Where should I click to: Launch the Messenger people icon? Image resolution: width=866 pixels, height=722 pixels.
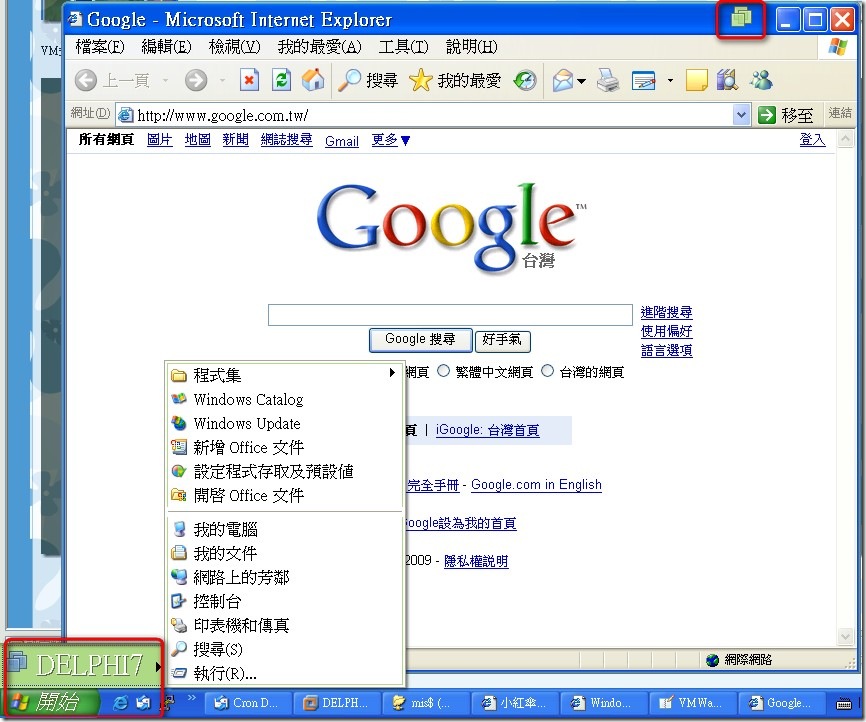point(761,81)
